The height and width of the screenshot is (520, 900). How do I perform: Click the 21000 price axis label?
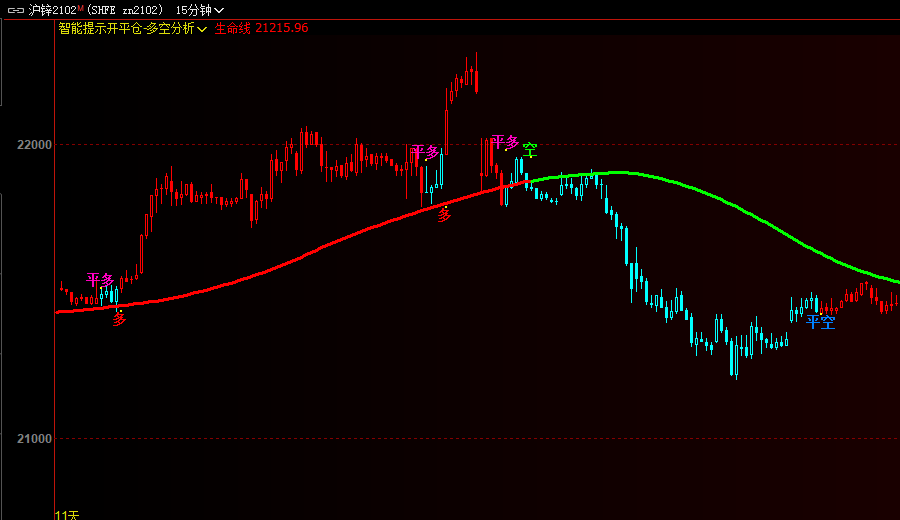point(34,438)
